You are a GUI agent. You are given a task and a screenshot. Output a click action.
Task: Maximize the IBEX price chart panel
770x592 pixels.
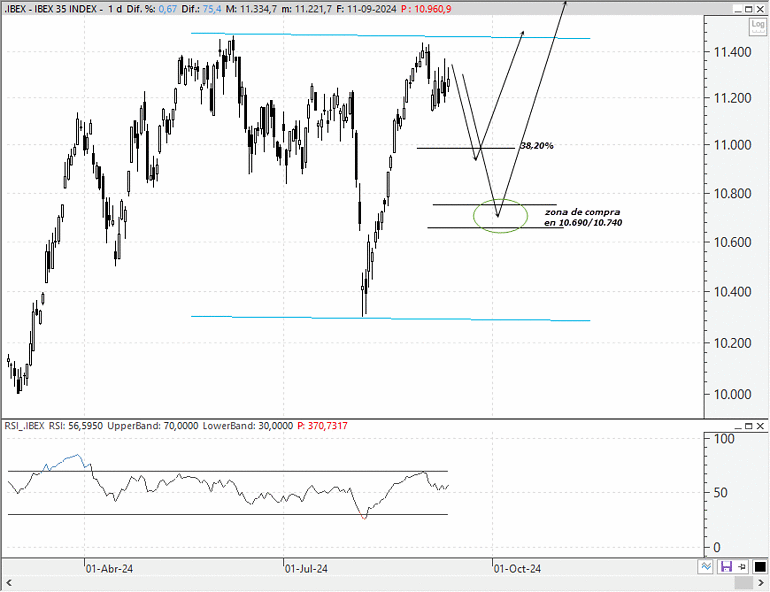click(x=749, y=9)
